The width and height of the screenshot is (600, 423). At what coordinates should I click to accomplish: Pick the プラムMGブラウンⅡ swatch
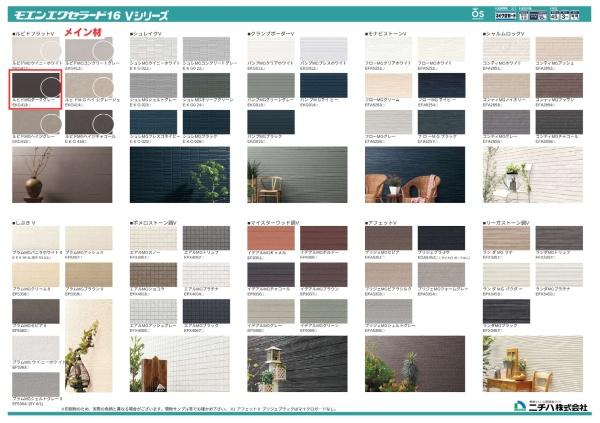point(89,274)
